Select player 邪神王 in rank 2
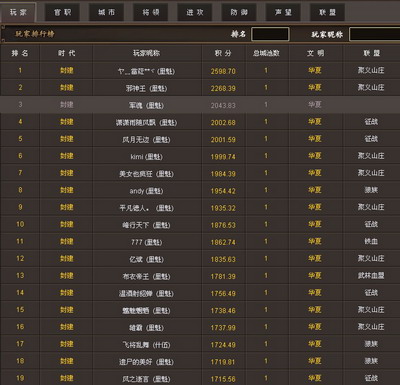 point(147,88)
